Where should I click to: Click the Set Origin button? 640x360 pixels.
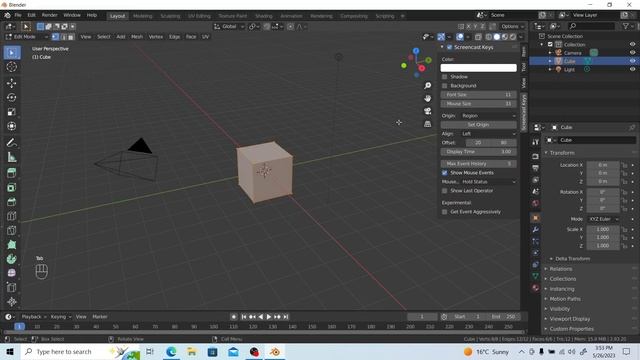(478, 125)
